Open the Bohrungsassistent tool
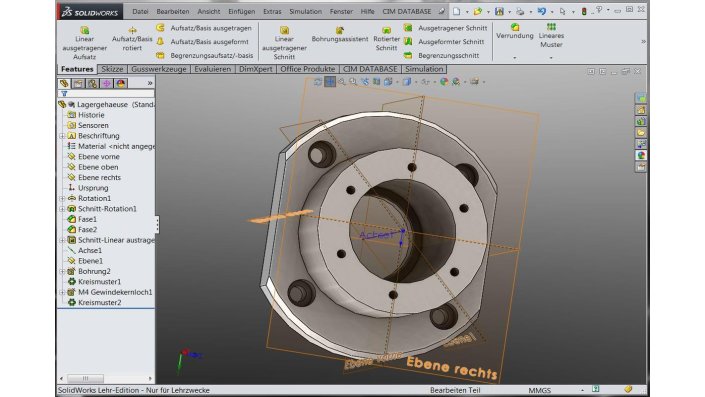 point(340,34)
